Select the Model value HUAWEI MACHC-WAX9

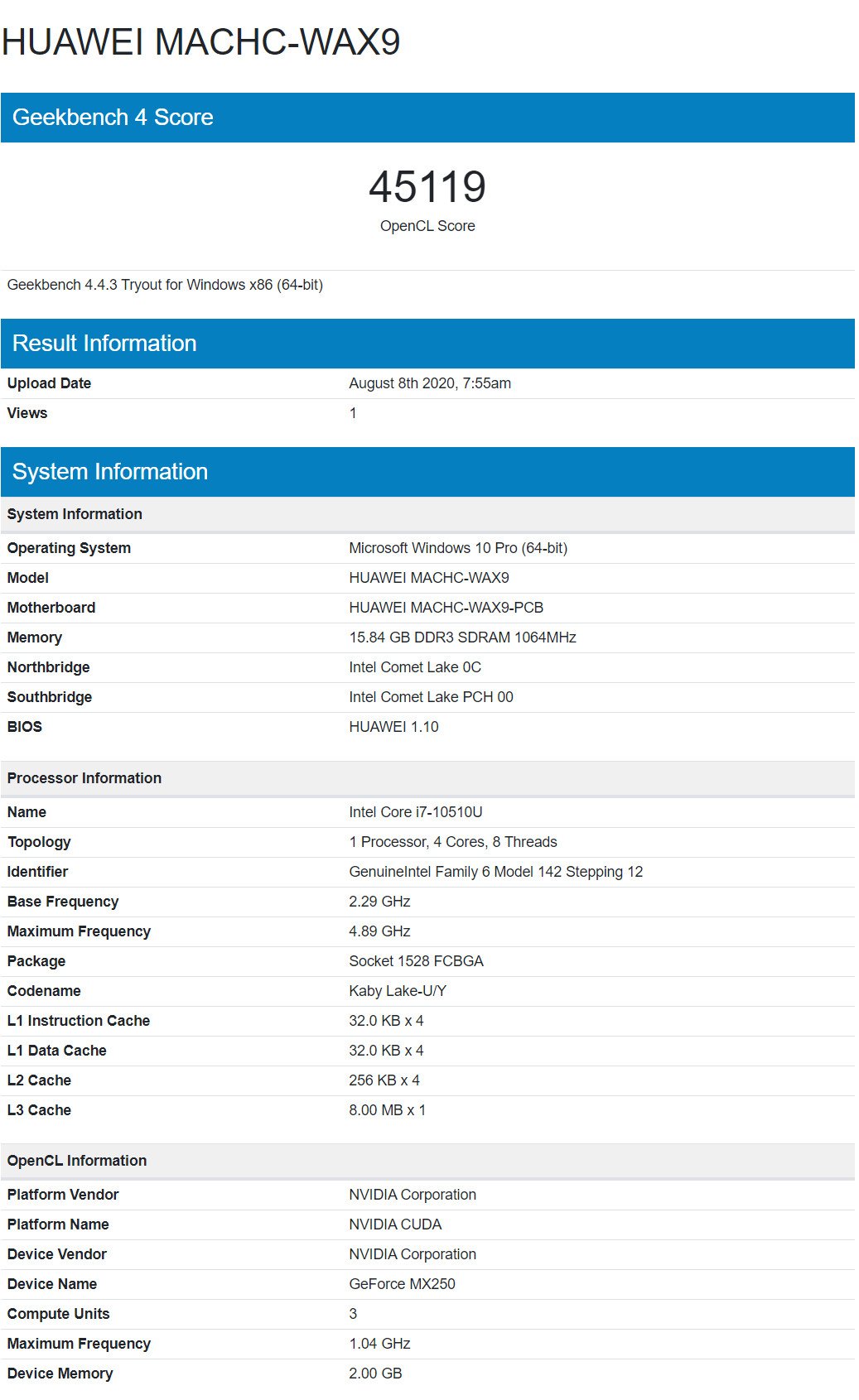point(429,578)
